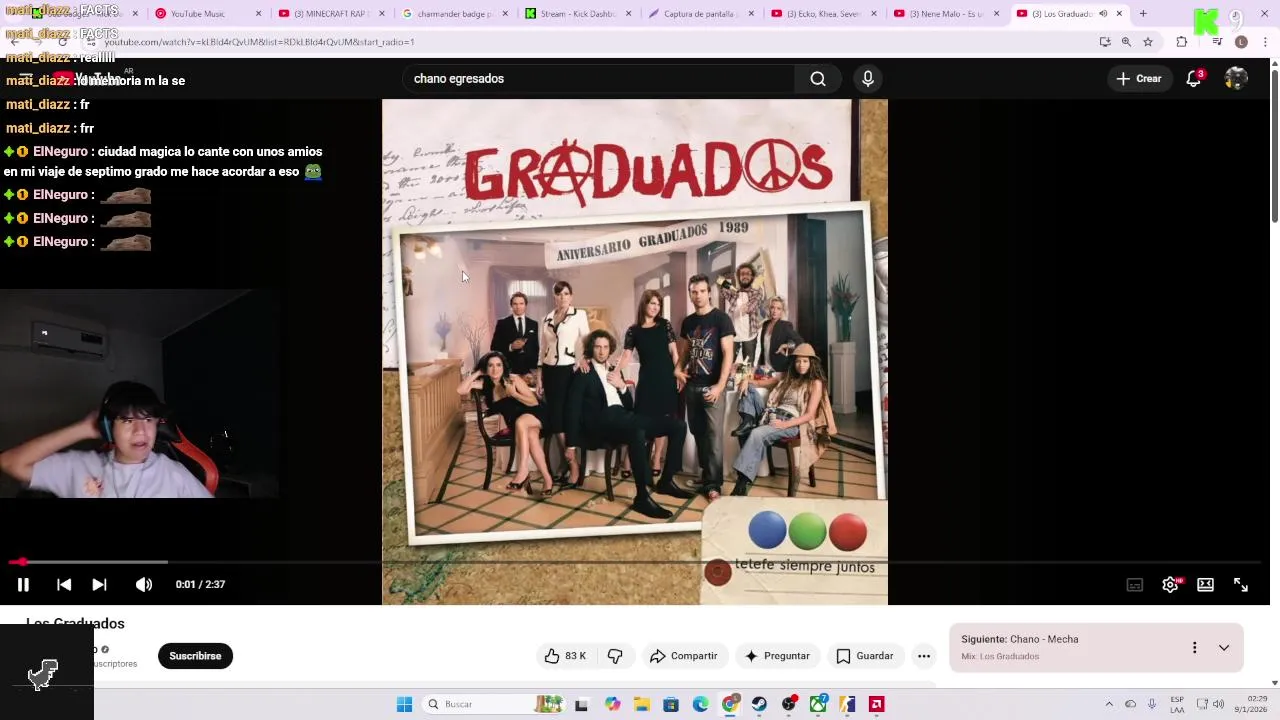Switch to the YouTube Music tab
Image resolution: width=1280 pixels, height=720 pixels.
coord(210,14)
